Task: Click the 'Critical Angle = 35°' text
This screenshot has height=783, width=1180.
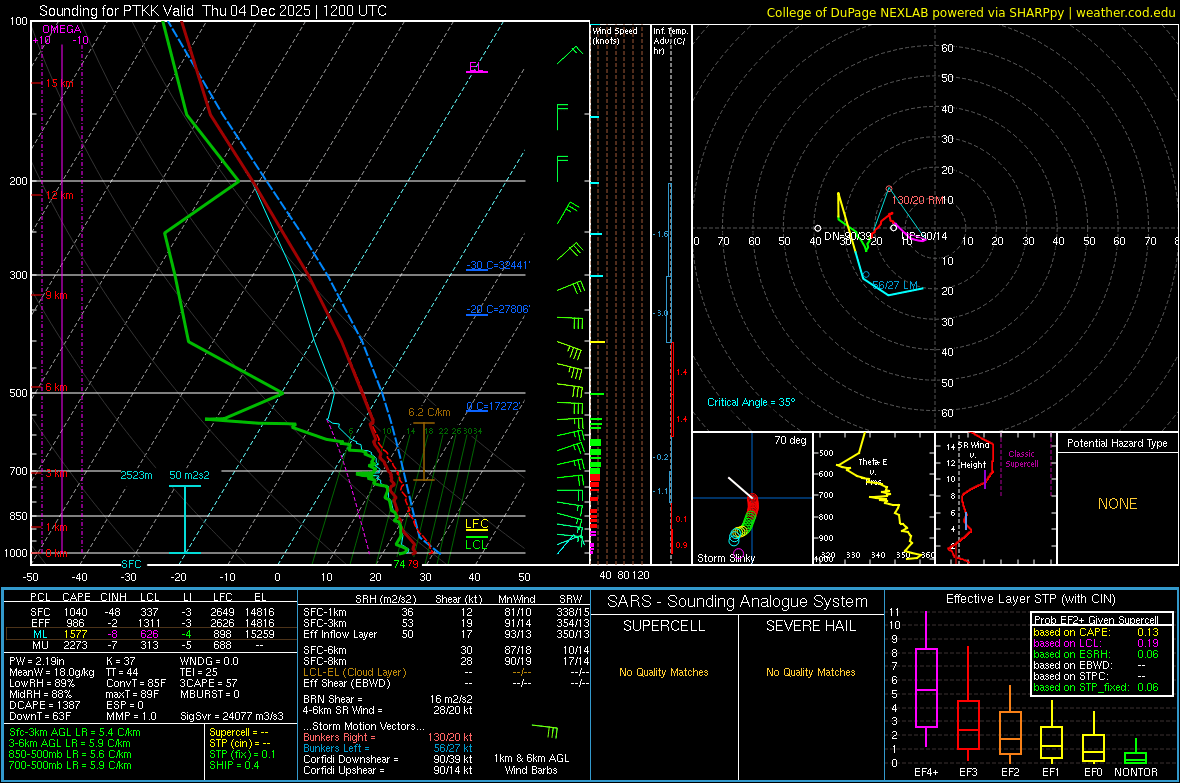Action: click(751, 402)
